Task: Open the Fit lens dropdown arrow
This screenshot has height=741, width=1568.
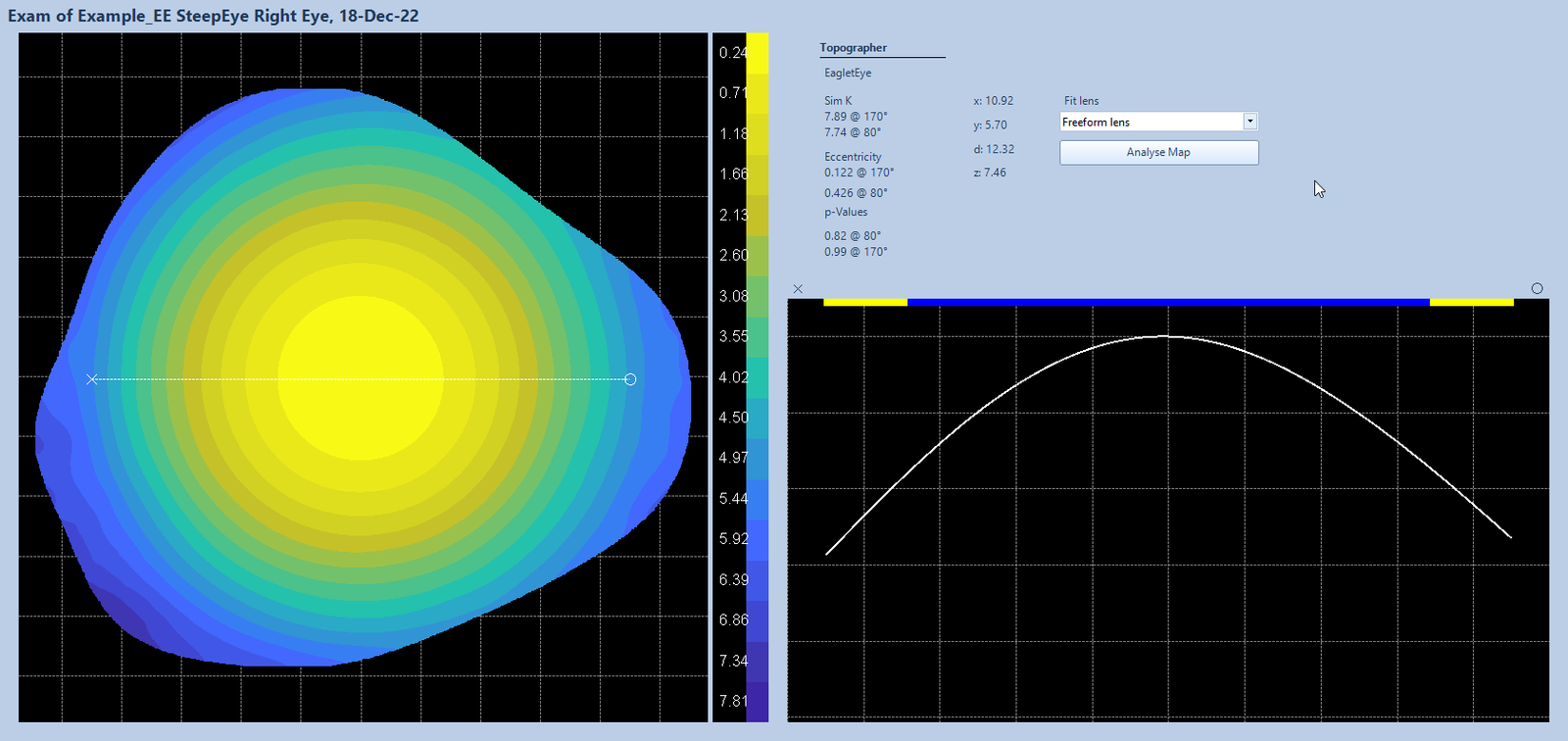Action: point(1249,122)
